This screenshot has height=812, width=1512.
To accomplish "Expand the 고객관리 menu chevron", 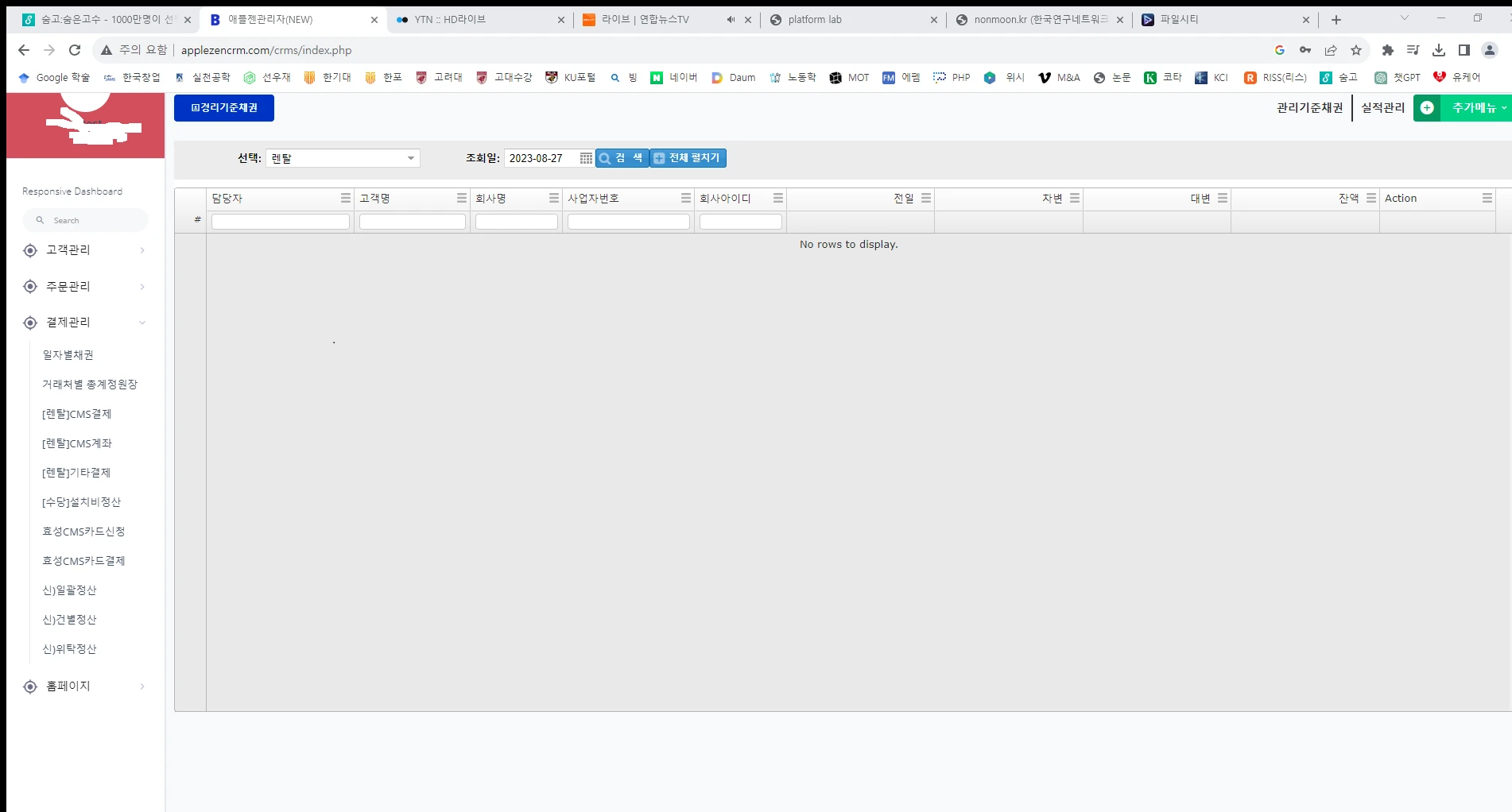I will click(x=142, y=250).
